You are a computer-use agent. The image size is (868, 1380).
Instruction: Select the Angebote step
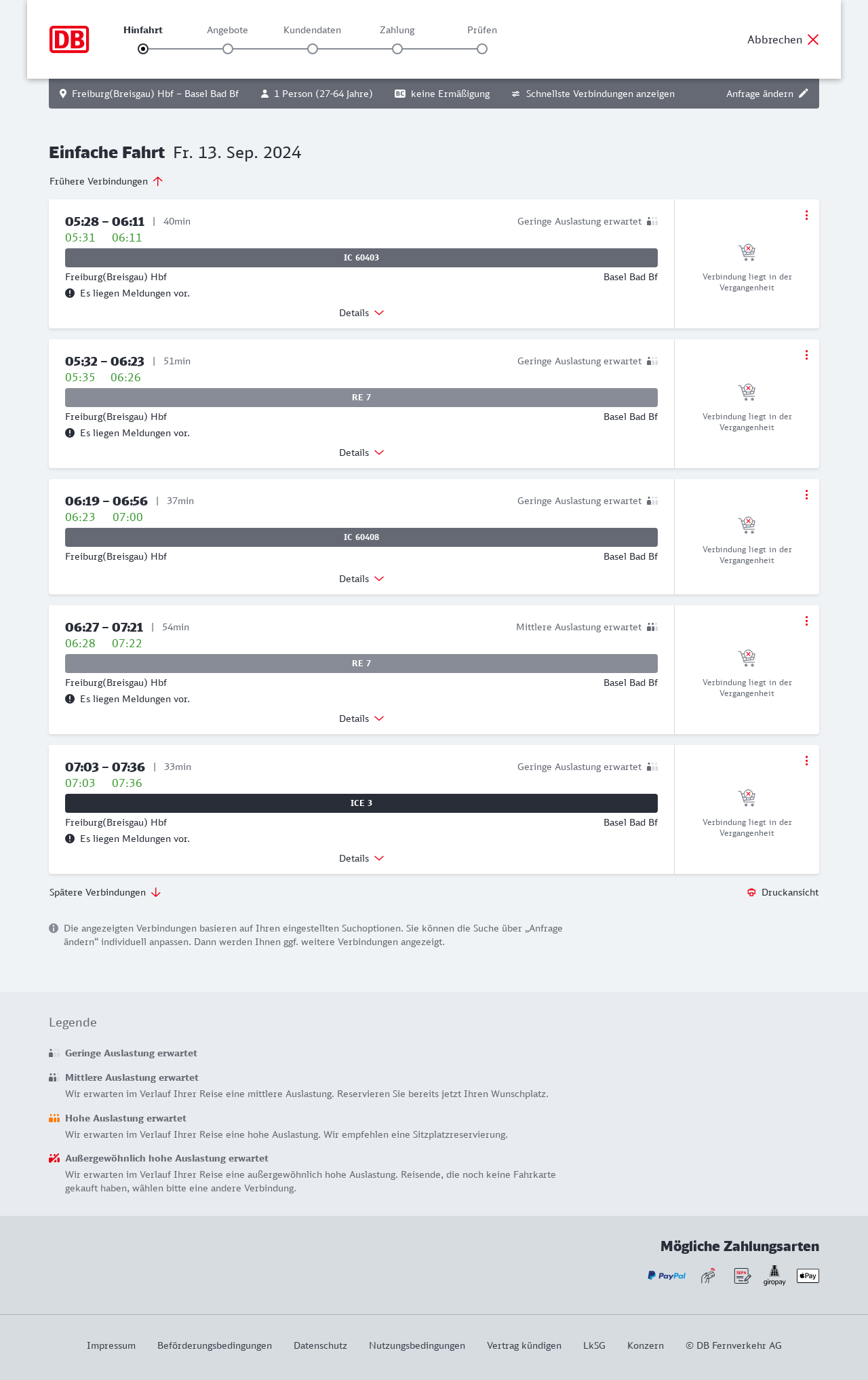(228, 49)
